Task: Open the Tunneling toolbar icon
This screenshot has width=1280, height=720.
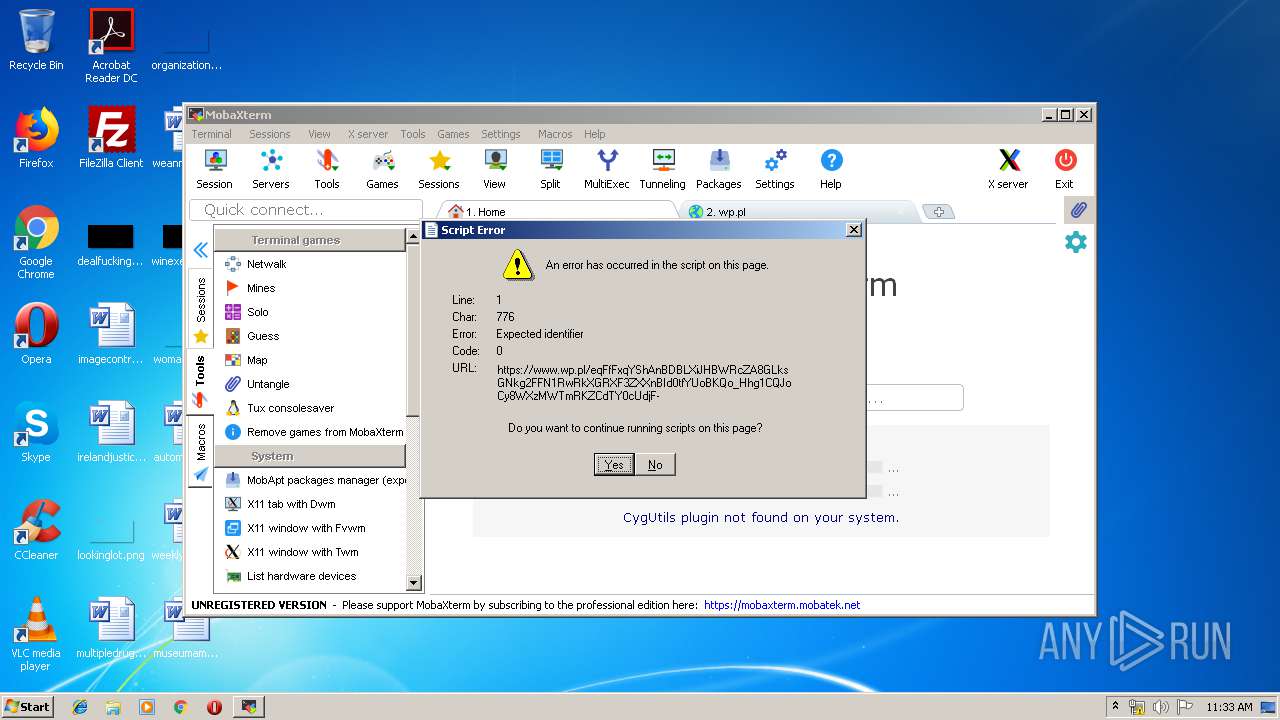Action: pos(663,169)
